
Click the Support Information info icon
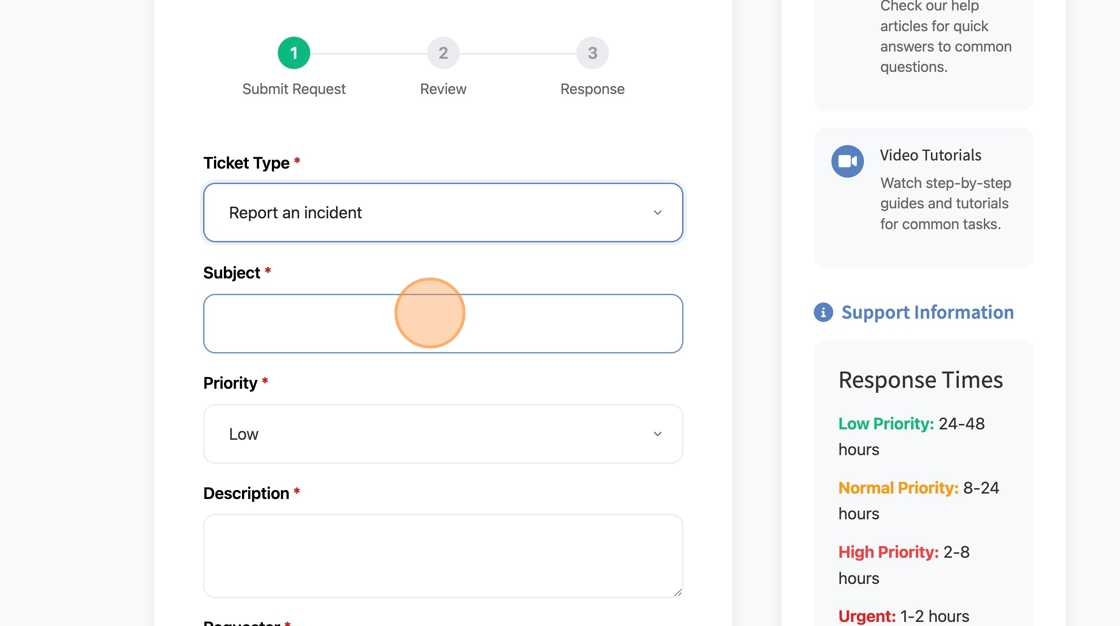point(823,313)
